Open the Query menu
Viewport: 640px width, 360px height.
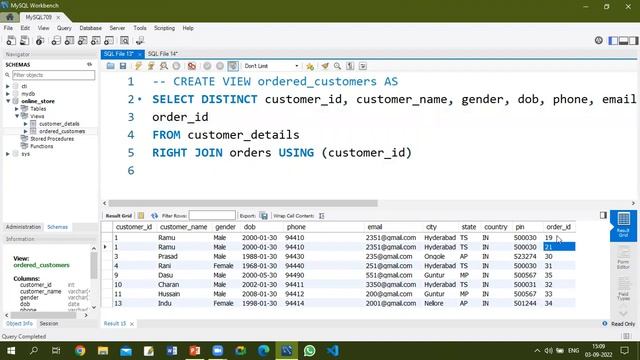tap(64, 28)
